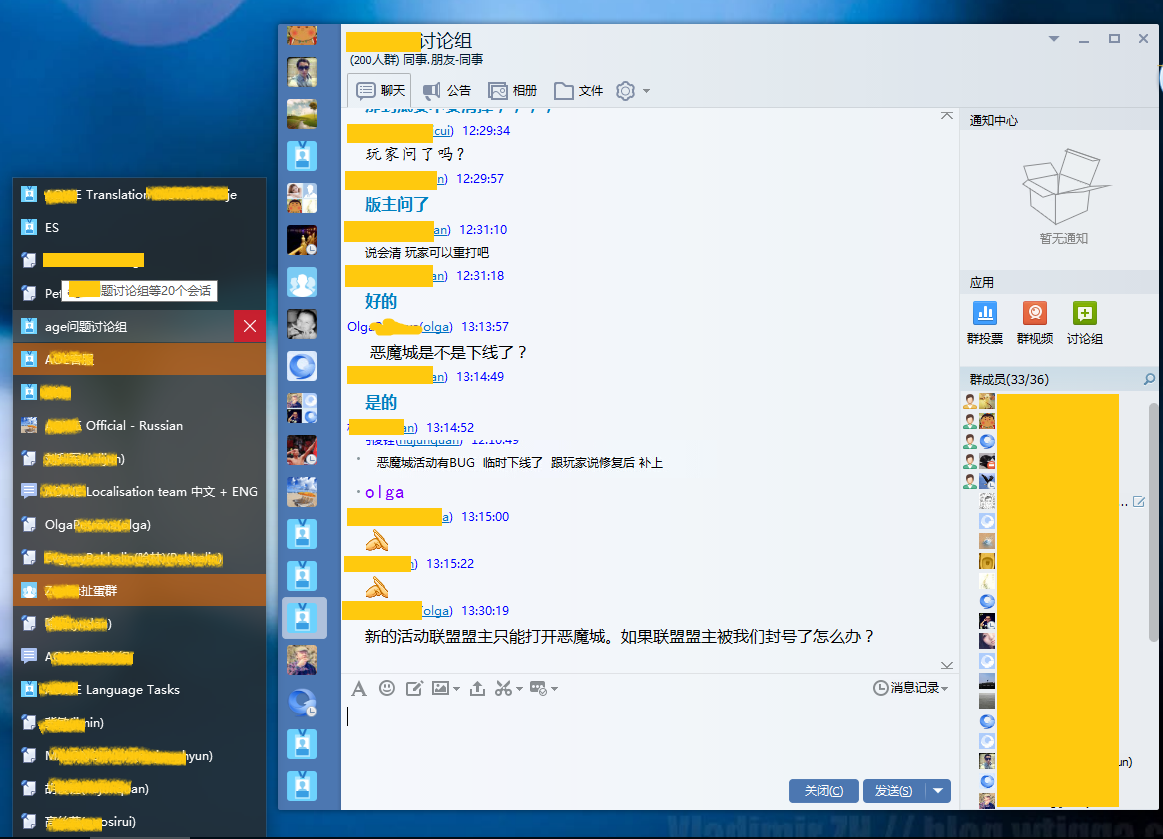Viewport: 1163px width, 839px height.
Task: Open the 消息记录 history dropdown arrow
Action: 944,689
